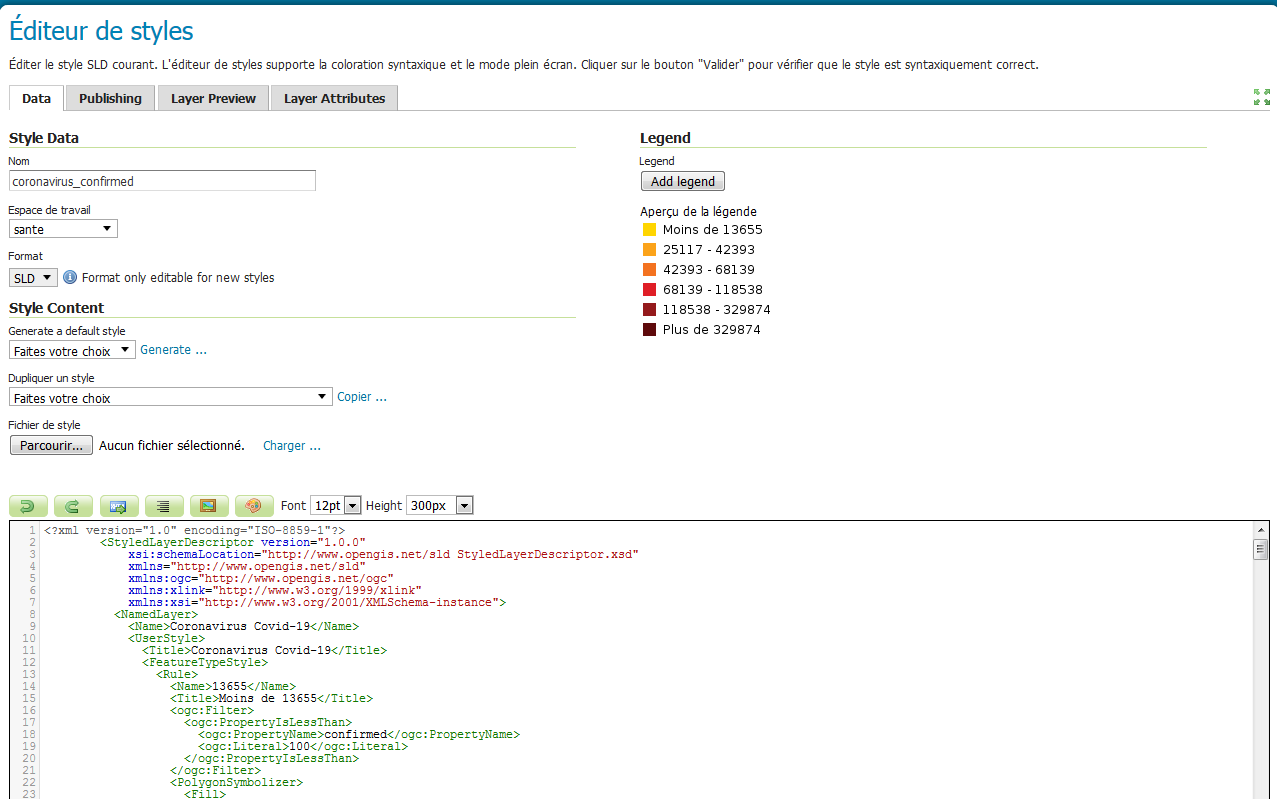Click the ogc:Literal 100 code line

[x=303, y=746]
